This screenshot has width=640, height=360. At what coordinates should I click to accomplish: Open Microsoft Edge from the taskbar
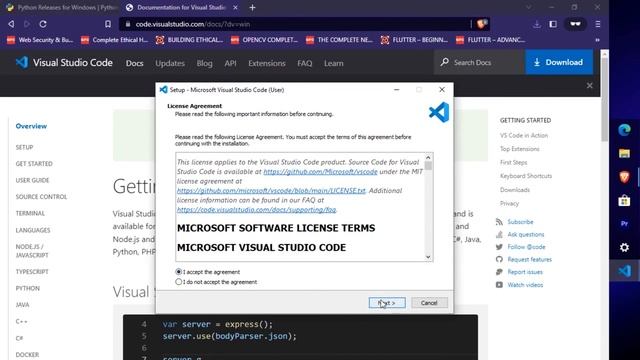tap(624, 130)
